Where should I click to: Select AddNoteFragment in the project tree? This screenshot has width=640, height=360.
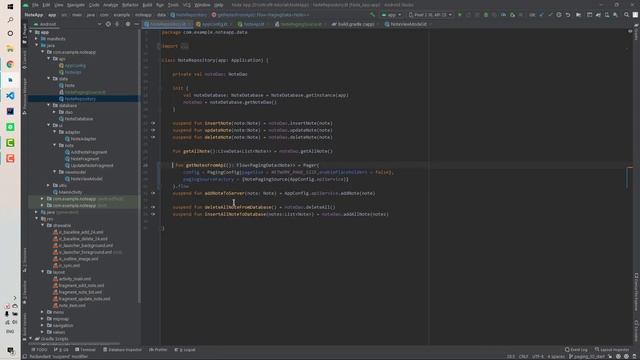coord(89,152)
